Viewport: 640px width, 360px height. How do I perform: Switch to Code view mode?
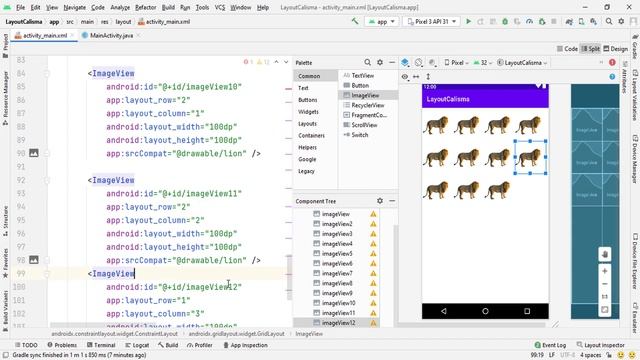coord(568,49)
